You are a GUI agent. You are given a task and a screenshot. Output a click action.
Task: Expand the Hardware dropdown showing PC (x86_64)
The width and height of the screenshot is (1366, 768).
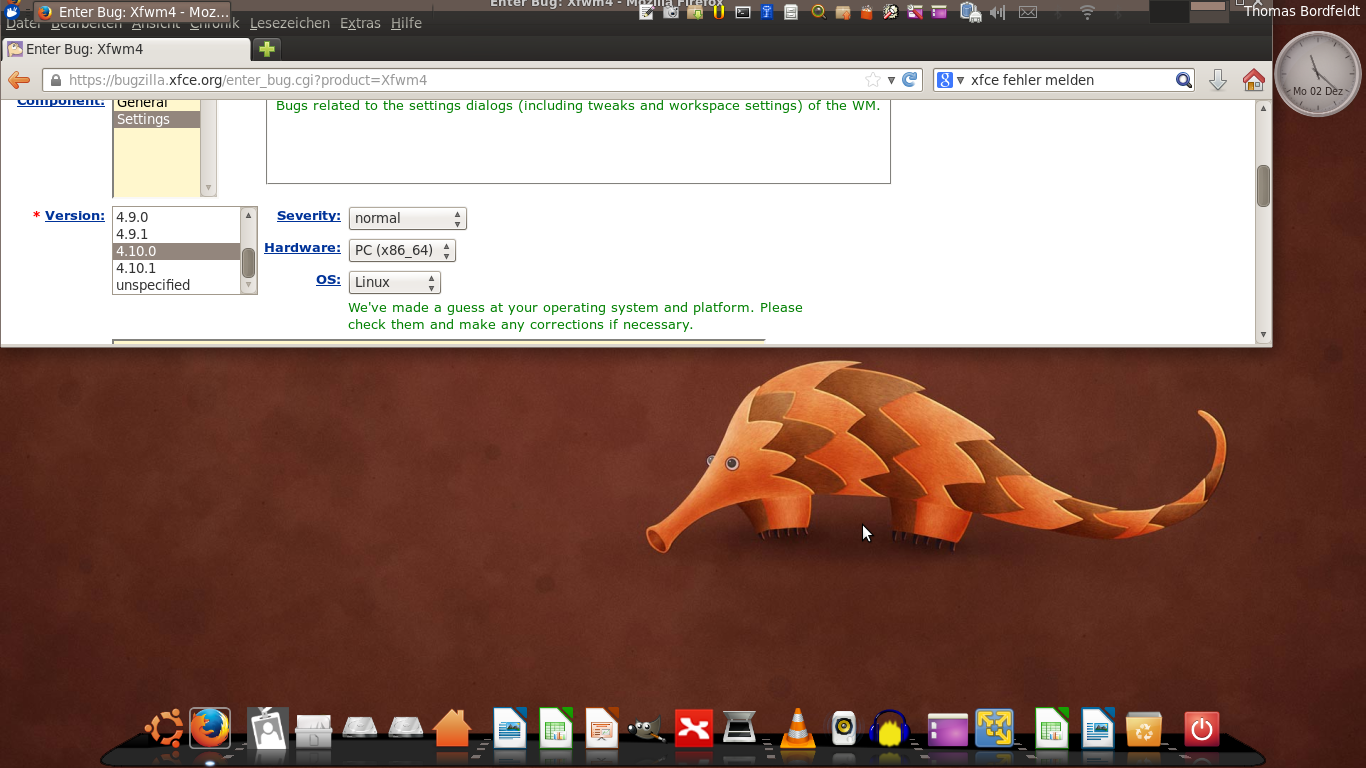coord(402,250)
